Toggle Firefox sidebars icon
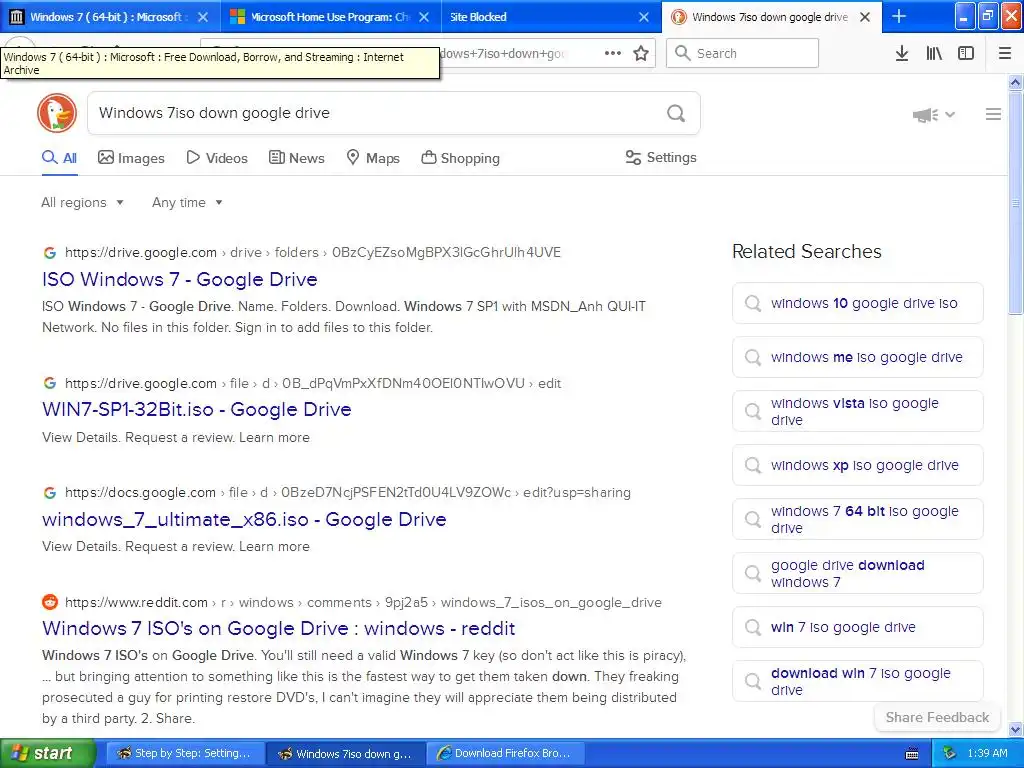 click(x=966, y=54)
